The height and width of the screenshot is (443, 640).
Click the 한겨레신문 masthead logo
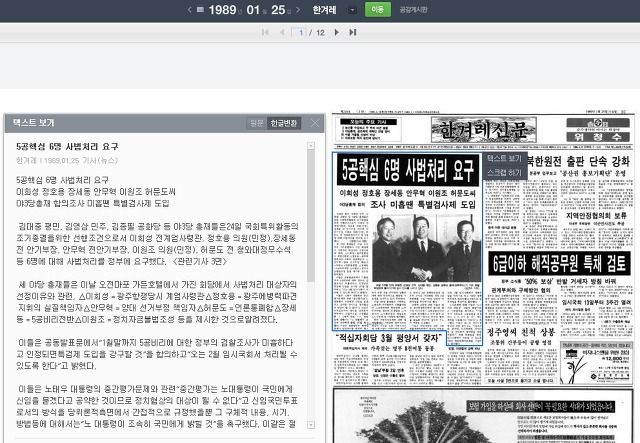484,130
